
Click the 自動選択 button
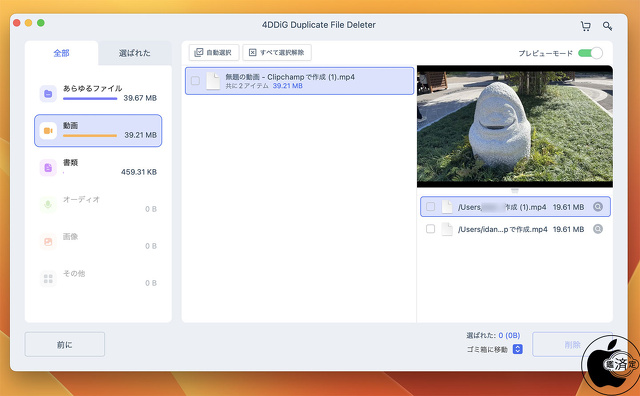pos(214,52)
